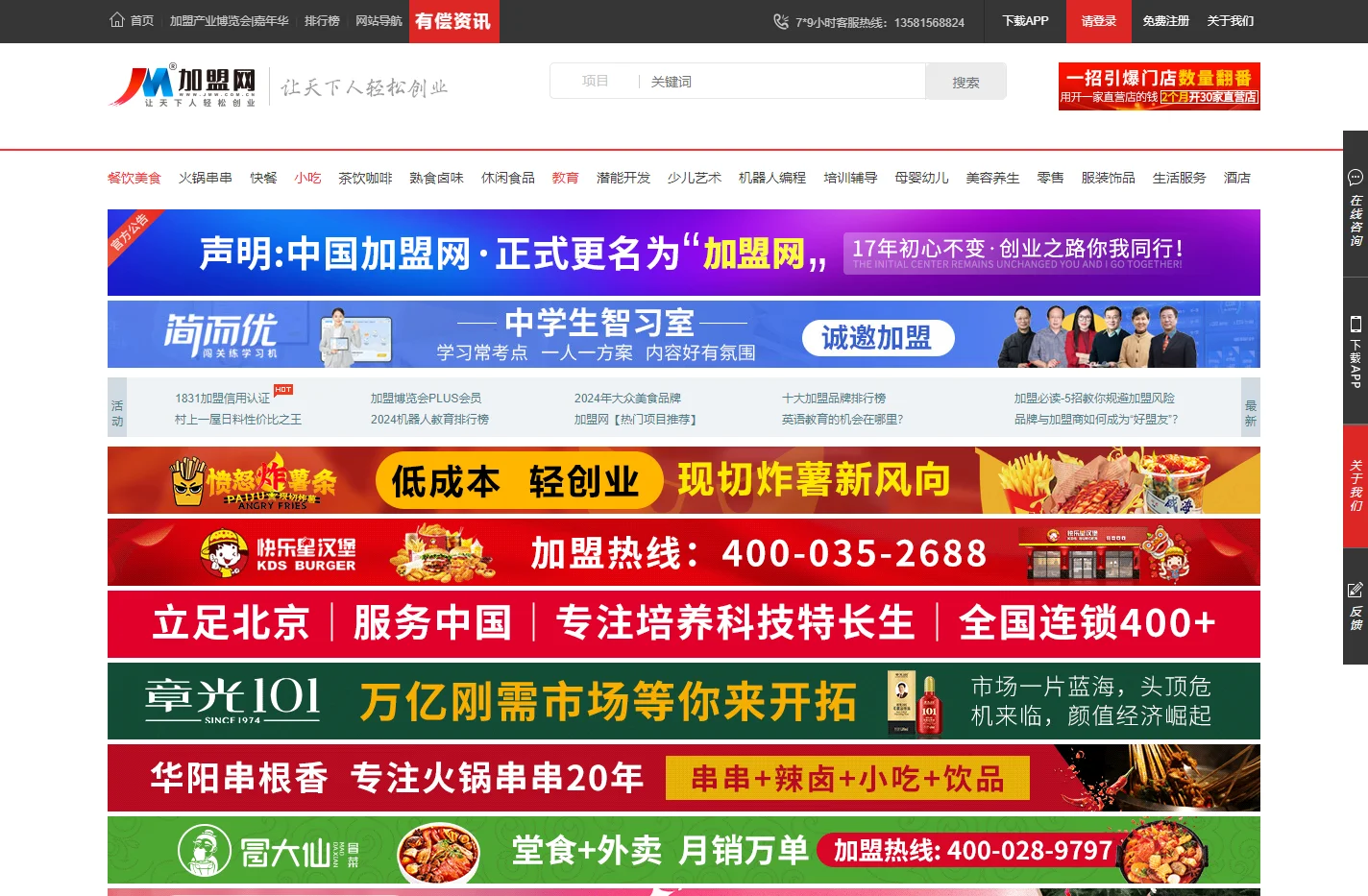1368x896 pixels.
Task: Select the 服装饰品 category
Action: click(1108, 178)
